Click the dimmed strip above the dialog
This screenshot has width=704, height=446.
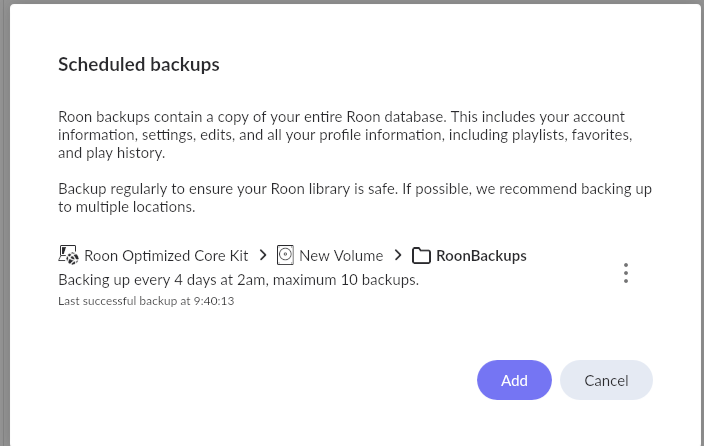352,2
